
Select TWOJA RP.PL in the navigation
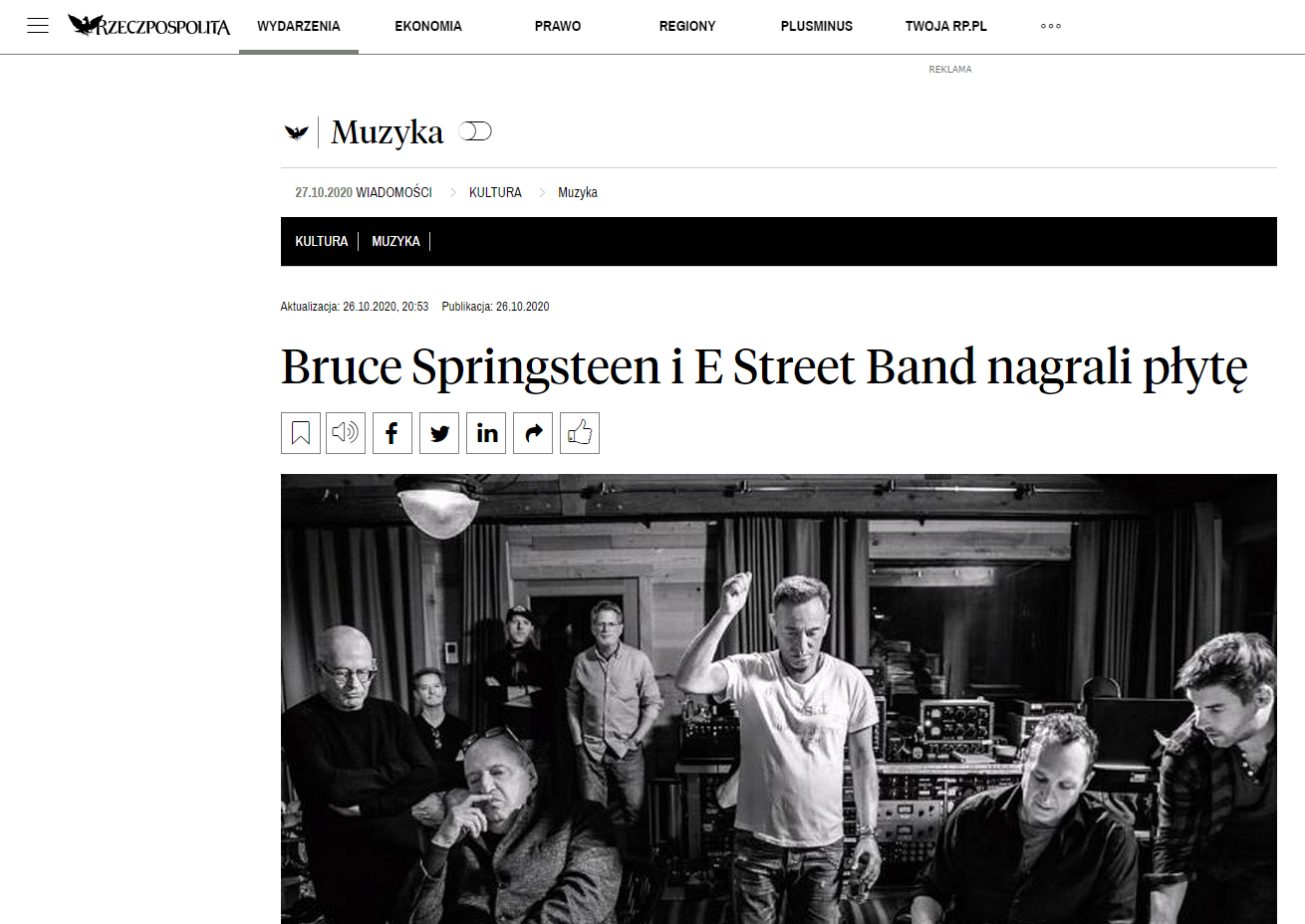coord(946,26)
